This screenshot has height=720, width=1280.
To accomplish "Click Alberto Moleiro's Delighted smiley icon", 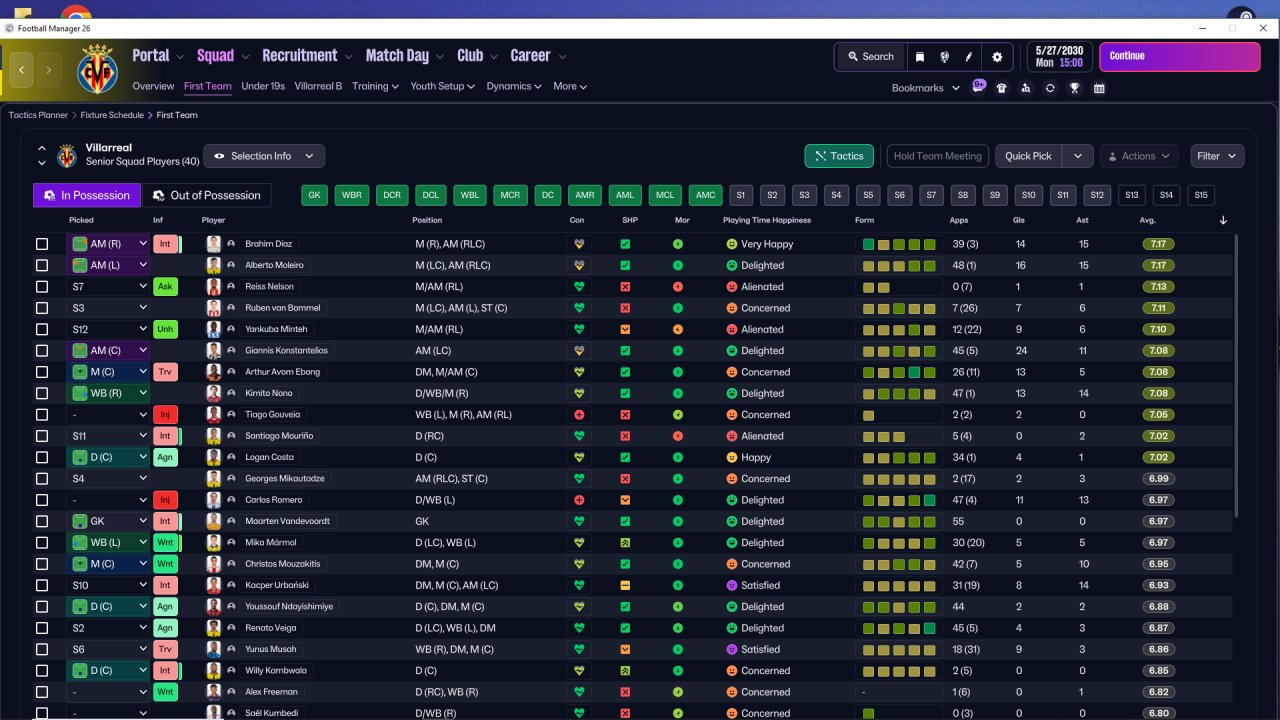I will click(x=731, y=266).
